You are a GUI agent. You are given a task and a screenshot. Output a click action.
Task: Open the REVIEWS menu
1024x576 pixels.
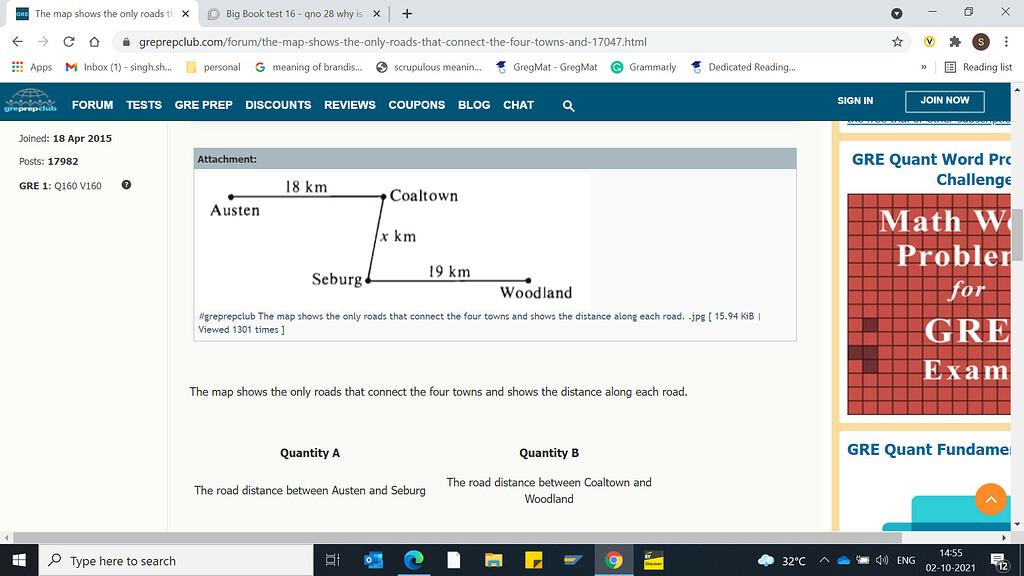coord(349,105)
